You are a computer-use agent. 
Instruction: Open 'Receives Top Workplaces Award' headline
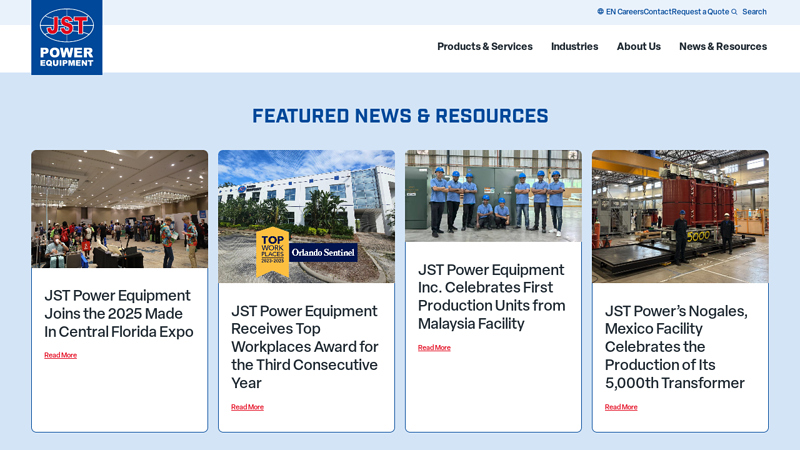tap(305, 347)
